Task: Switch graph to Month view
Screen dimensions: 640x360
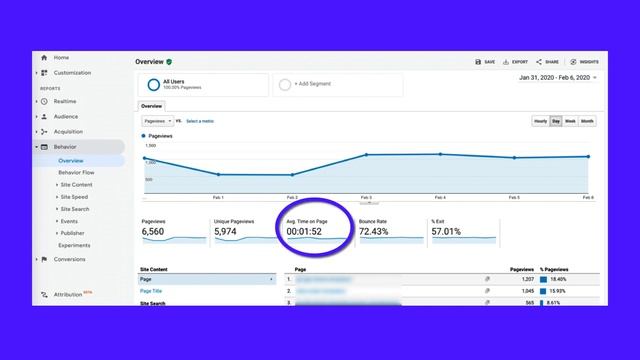Action: coord(587,121)
